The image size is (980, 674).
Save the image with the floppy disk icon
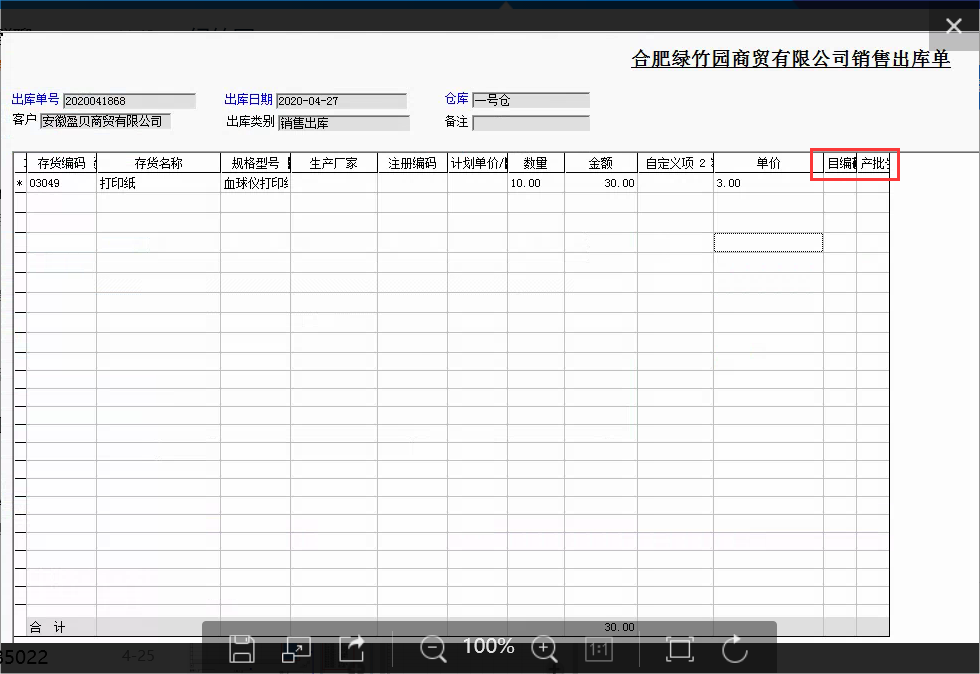[242, 648]
